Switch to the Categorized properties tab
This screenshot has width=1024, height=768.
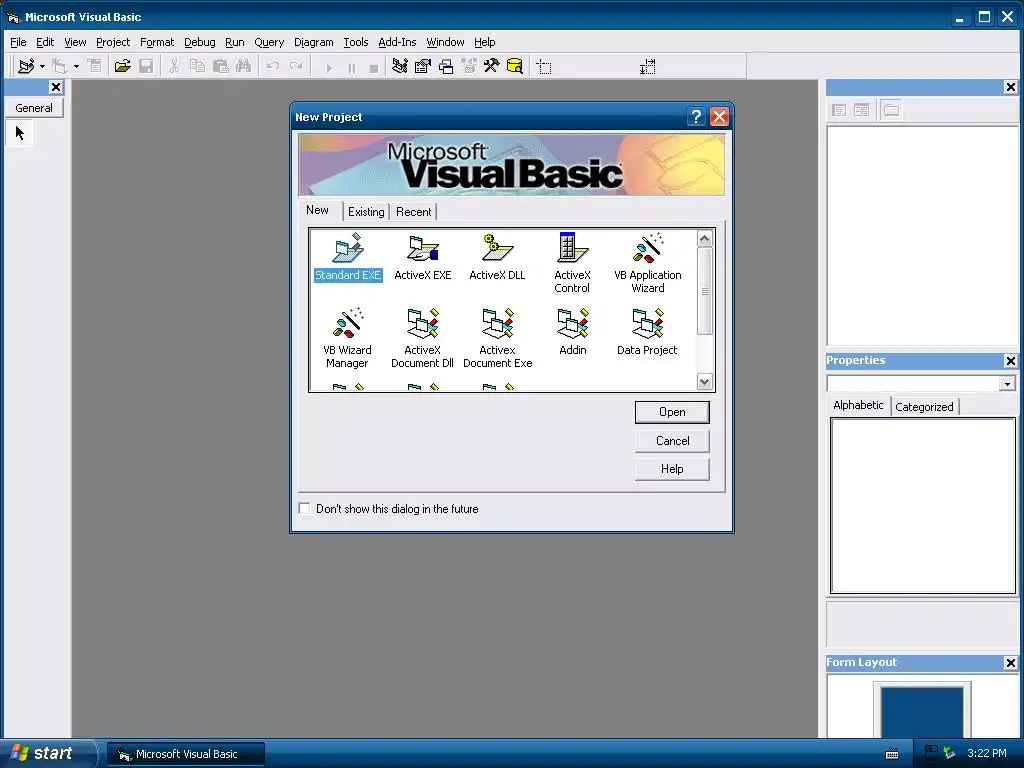coord(924,406)
